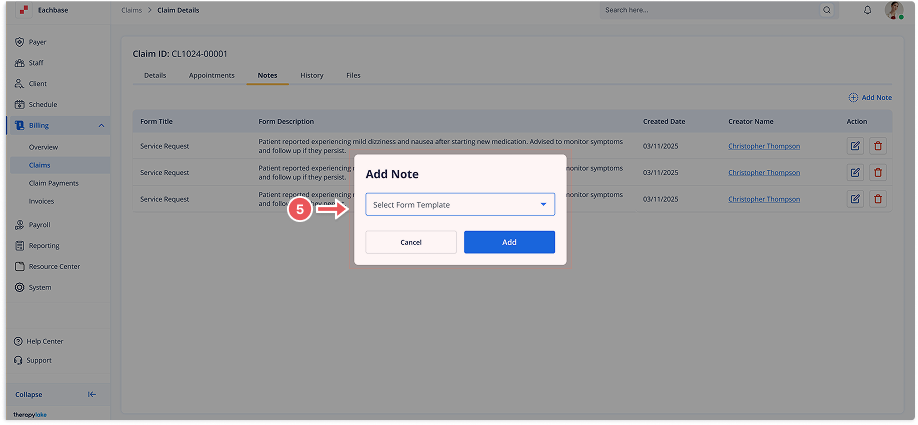Switch to the History tab

pyautogui.click(x=311, y=76)
